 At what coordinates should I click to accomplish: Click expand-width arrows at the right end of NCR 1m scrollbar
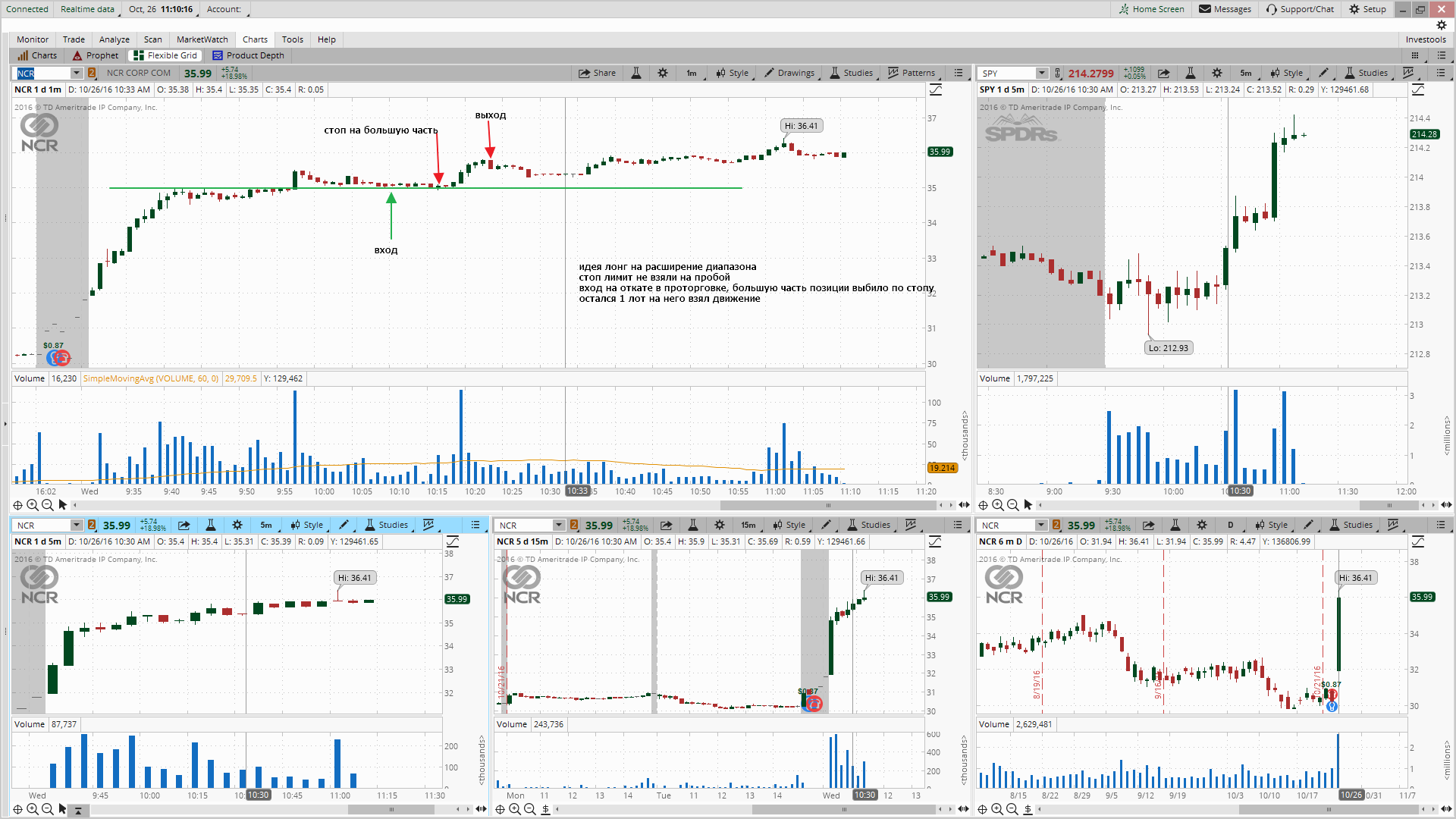point(964,505)
